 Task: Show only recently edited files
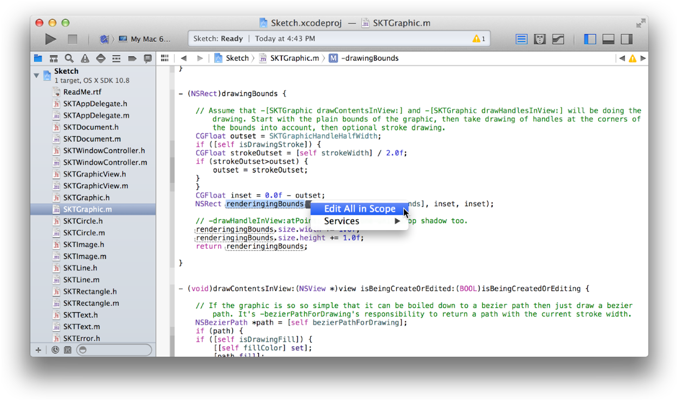point(55,350)
